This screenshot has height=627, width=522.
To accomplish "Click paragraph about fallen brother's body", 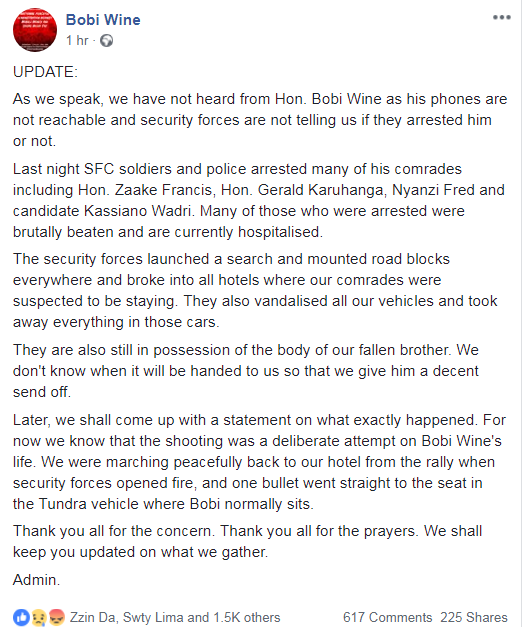I will coord(246,371).
